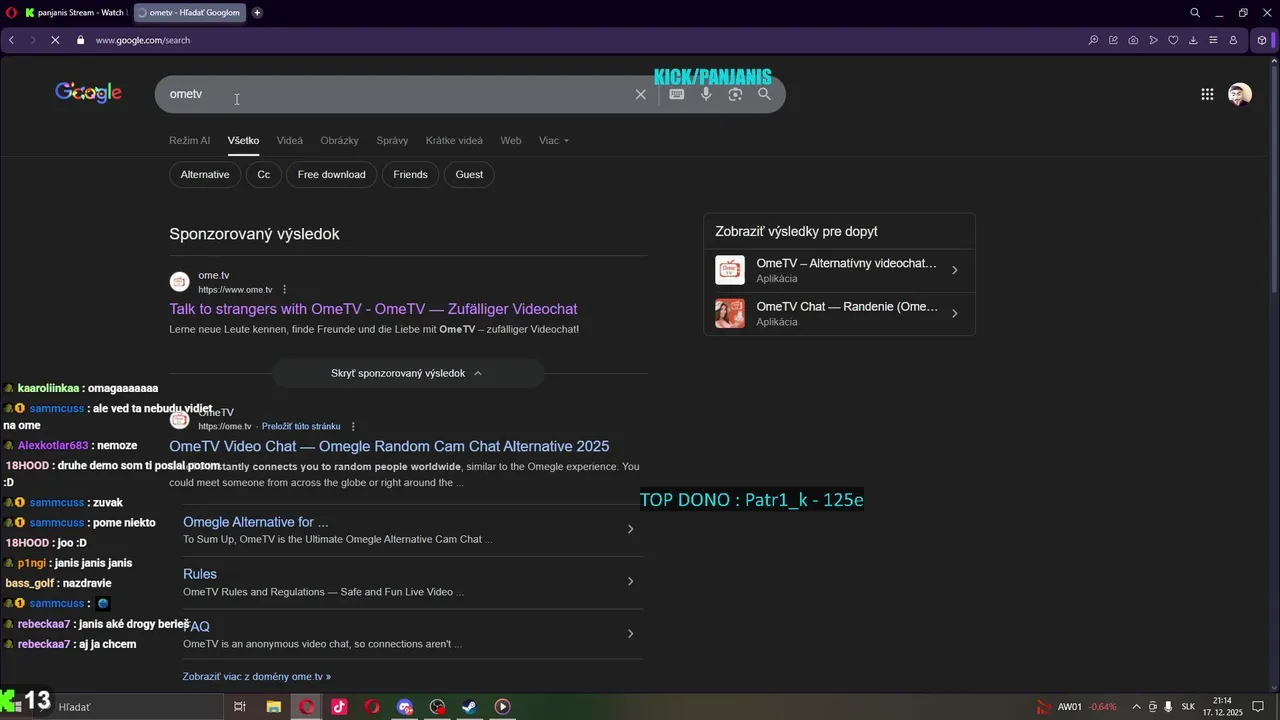1280x720 pixels.
Task: Open the Opera profile icon
Action: (x=1233, y=40)
